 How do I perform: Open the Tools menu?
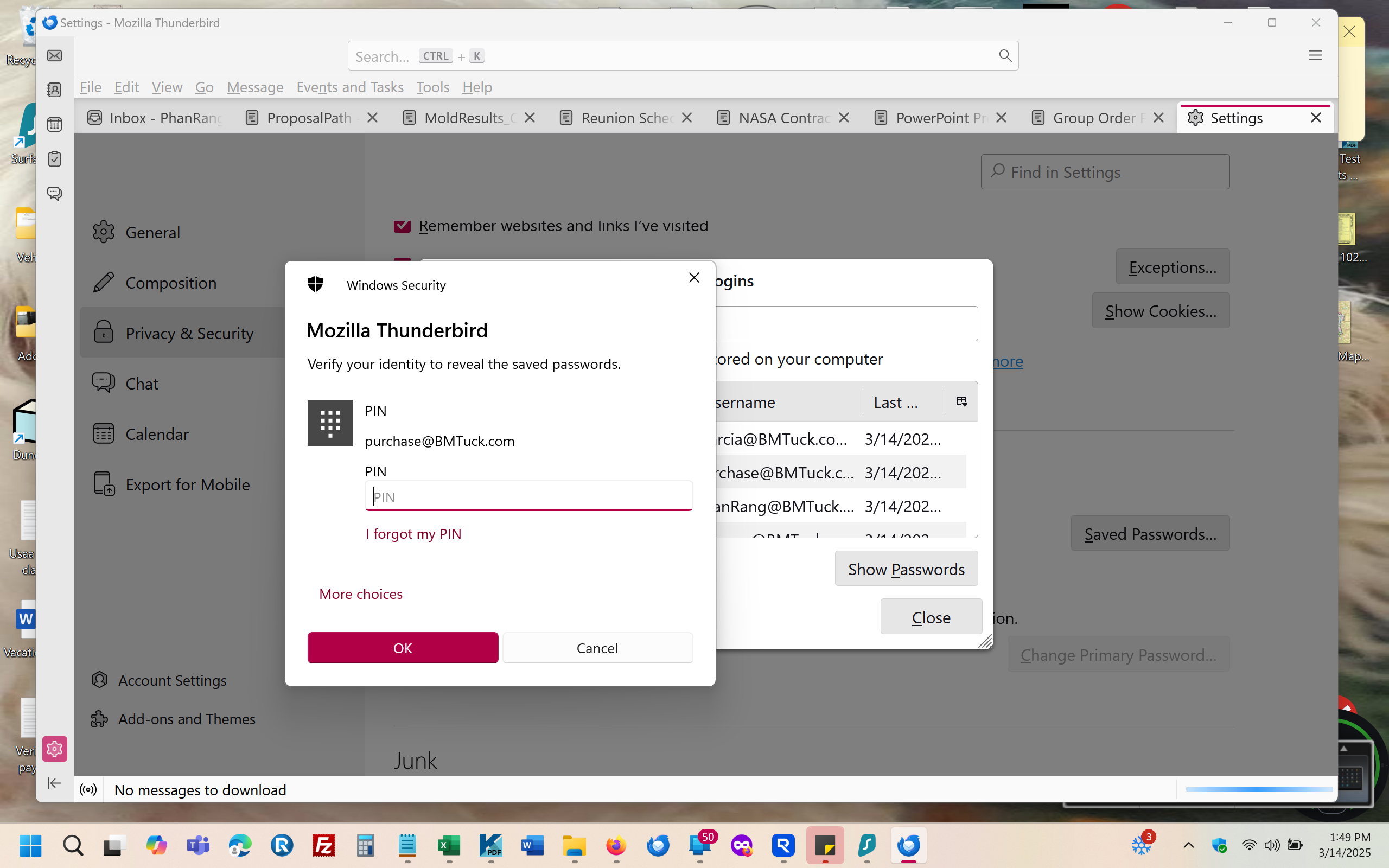pos(433,87)
